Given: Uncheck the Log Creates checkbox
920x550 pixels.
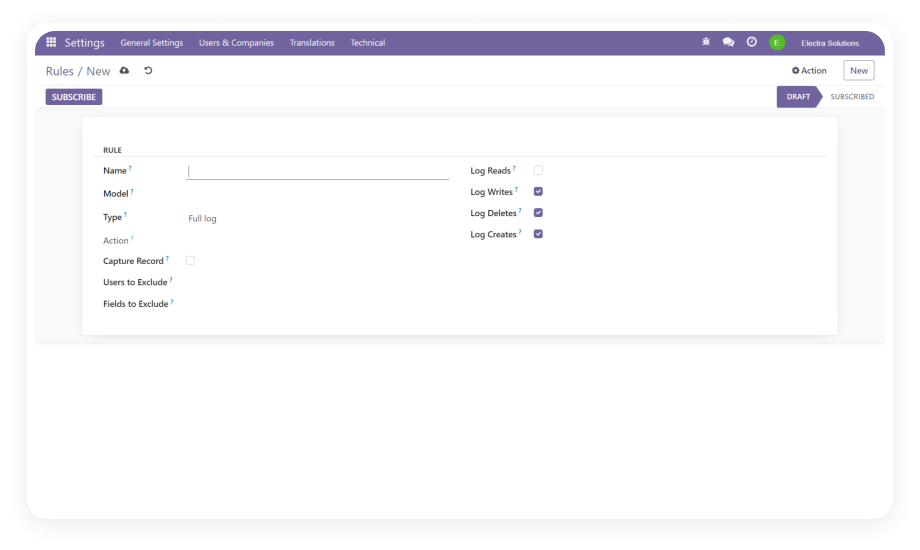Looking at the screenshot, I should [538, 234].
